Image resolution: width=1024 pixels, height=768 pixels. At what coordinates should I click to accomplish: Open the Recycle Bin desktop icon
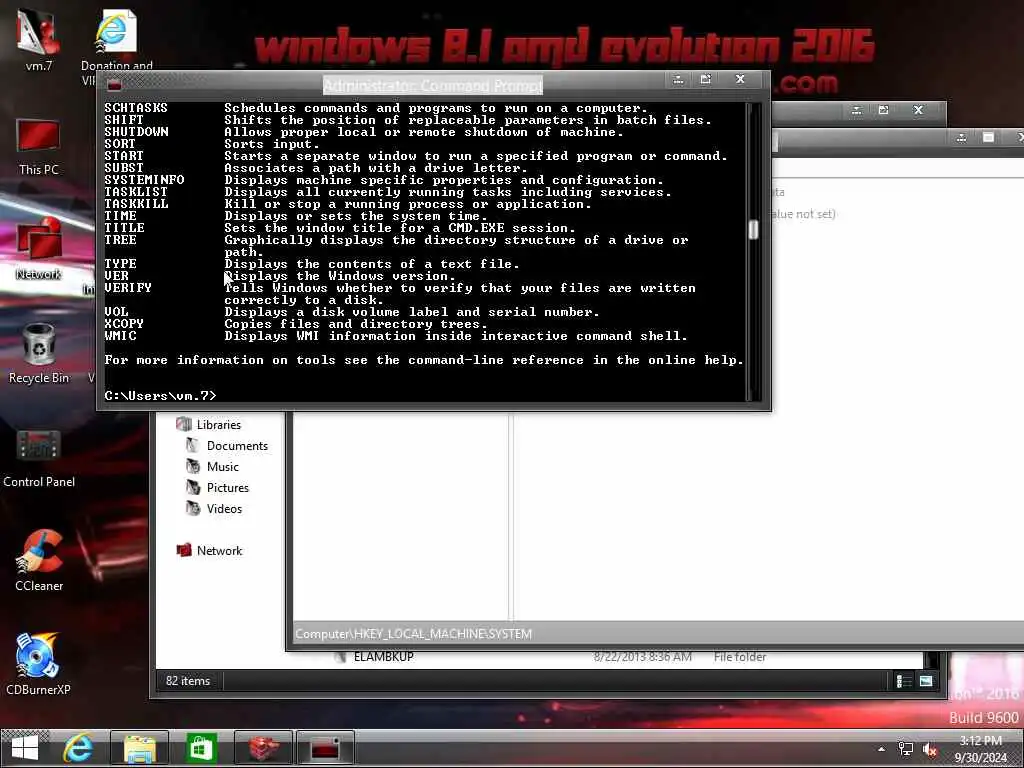(x=39, y=353)
